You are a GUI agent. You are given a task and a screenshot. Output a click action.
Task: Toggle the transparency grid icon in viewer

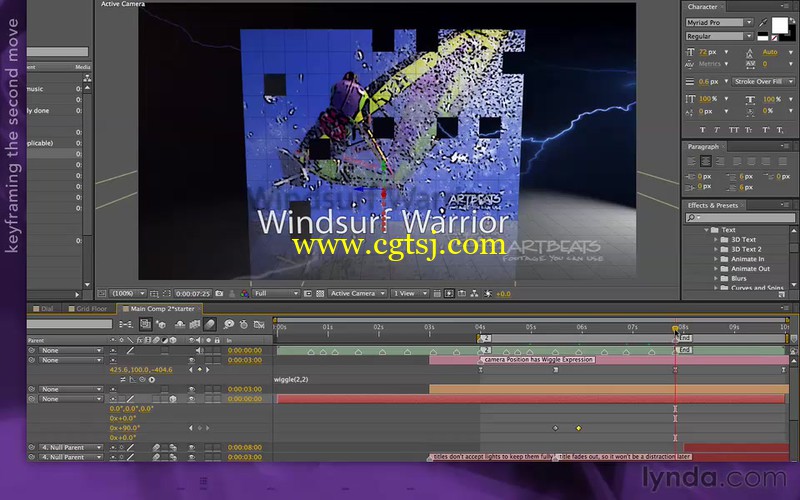[320, 293]
